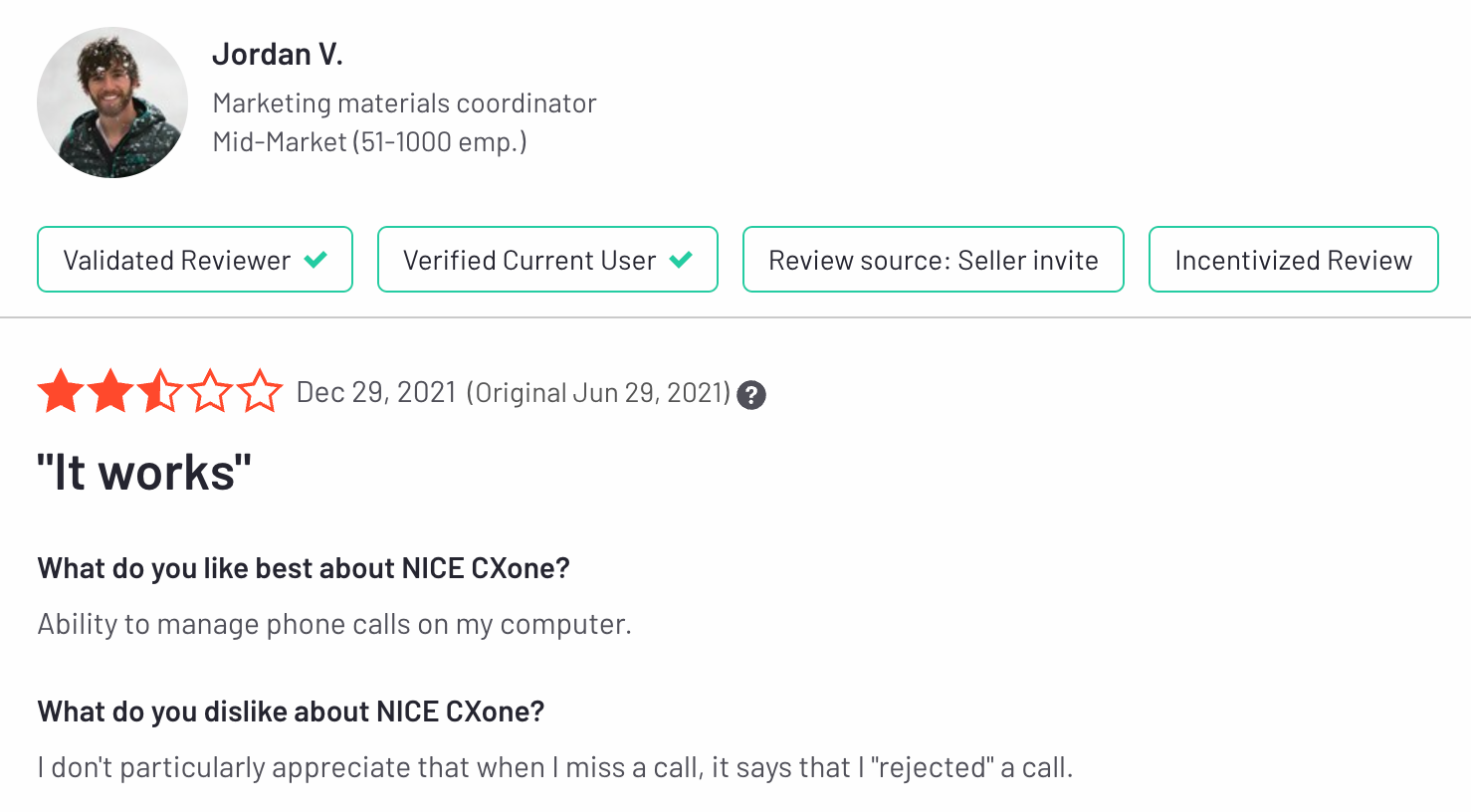Click the half-filled third star
Image resolution: width=1471 pixels, height=812 pixels.
160,391
